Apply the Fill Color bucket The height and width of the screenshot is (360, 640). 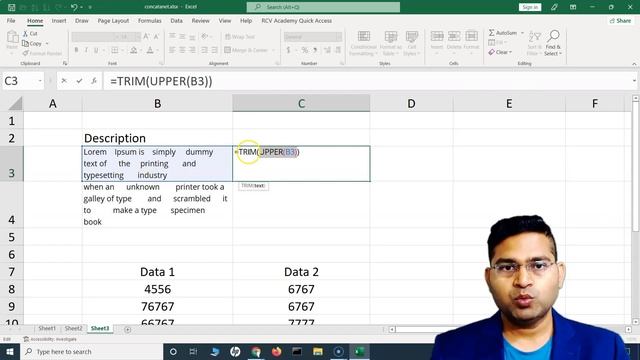[x=133, y=50]
